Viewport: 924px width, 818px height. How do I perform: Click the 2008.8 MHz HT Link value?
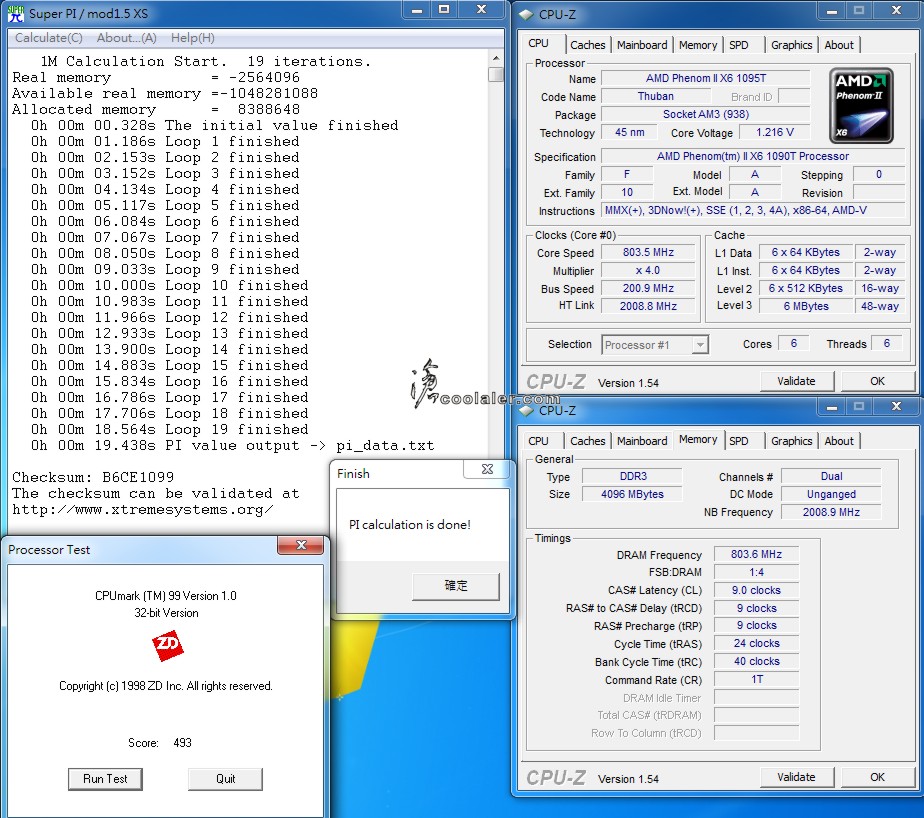(x=648, y=306)
